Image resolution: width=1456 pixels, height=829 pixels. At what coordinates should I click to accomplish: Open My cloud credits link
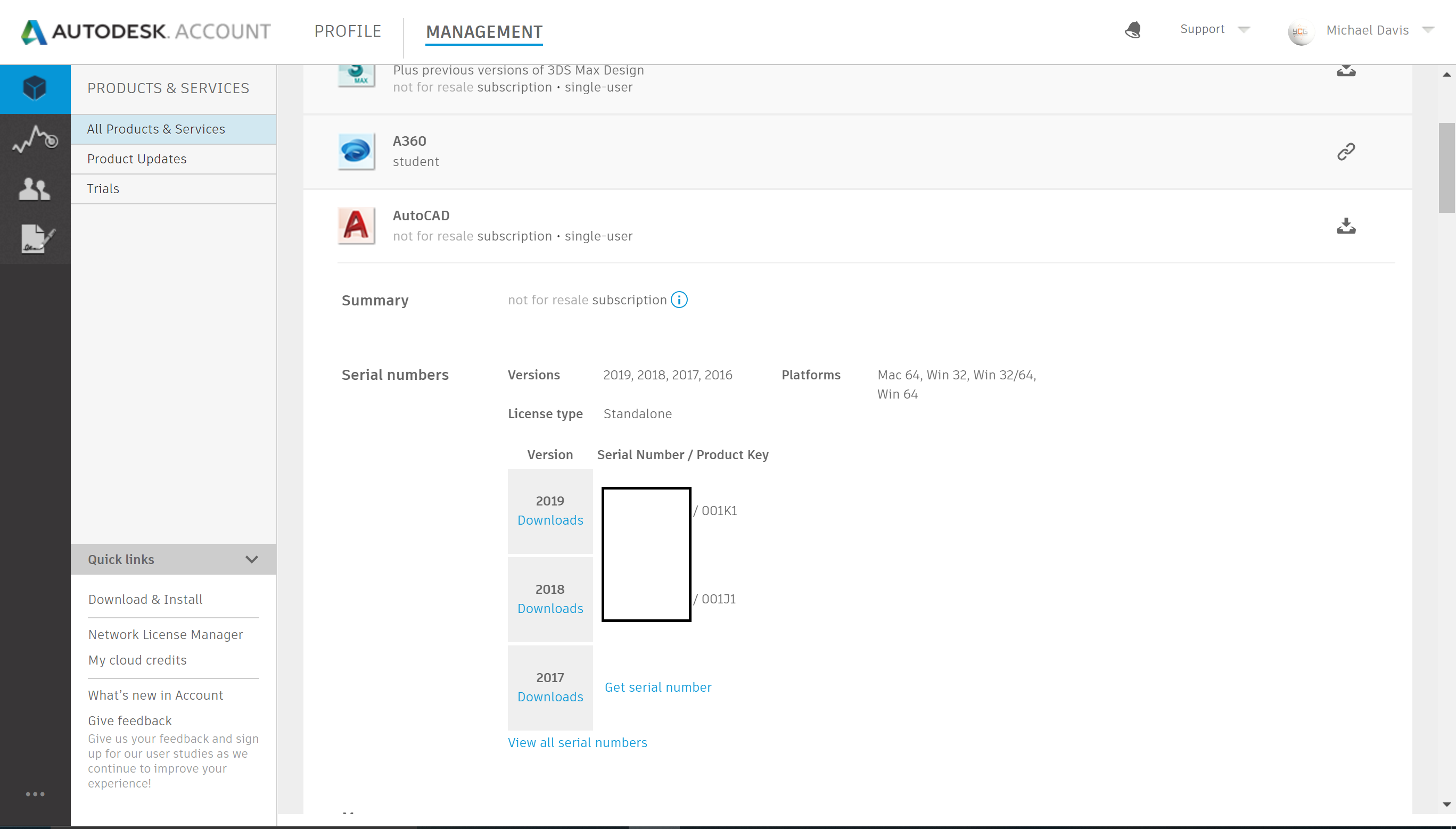pos(137,660)
